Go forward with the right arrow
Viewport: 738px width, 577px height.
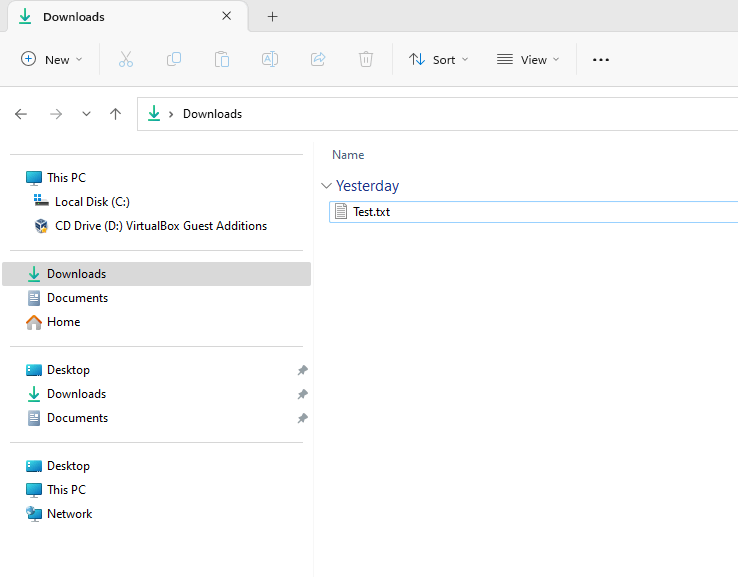coord(56,114)
